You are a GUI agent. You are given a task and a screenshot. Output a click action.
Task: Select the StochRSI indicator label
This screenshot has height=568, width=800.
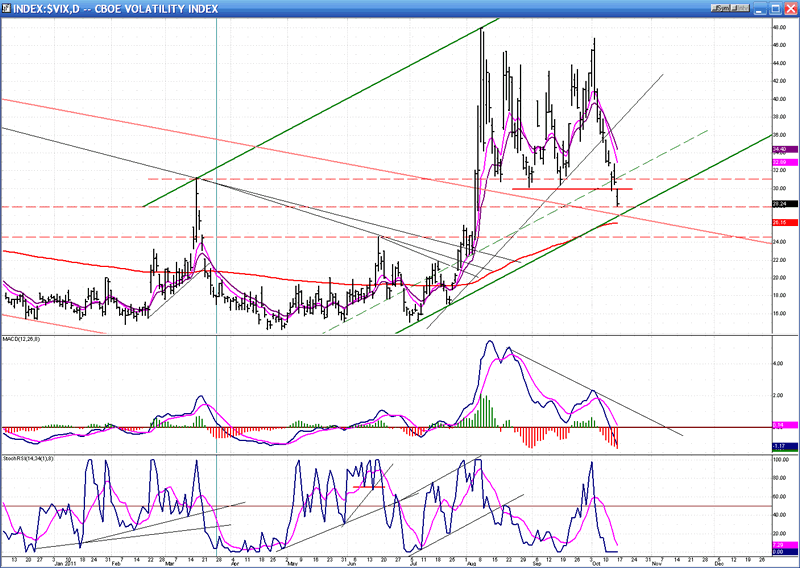[30, 458]
